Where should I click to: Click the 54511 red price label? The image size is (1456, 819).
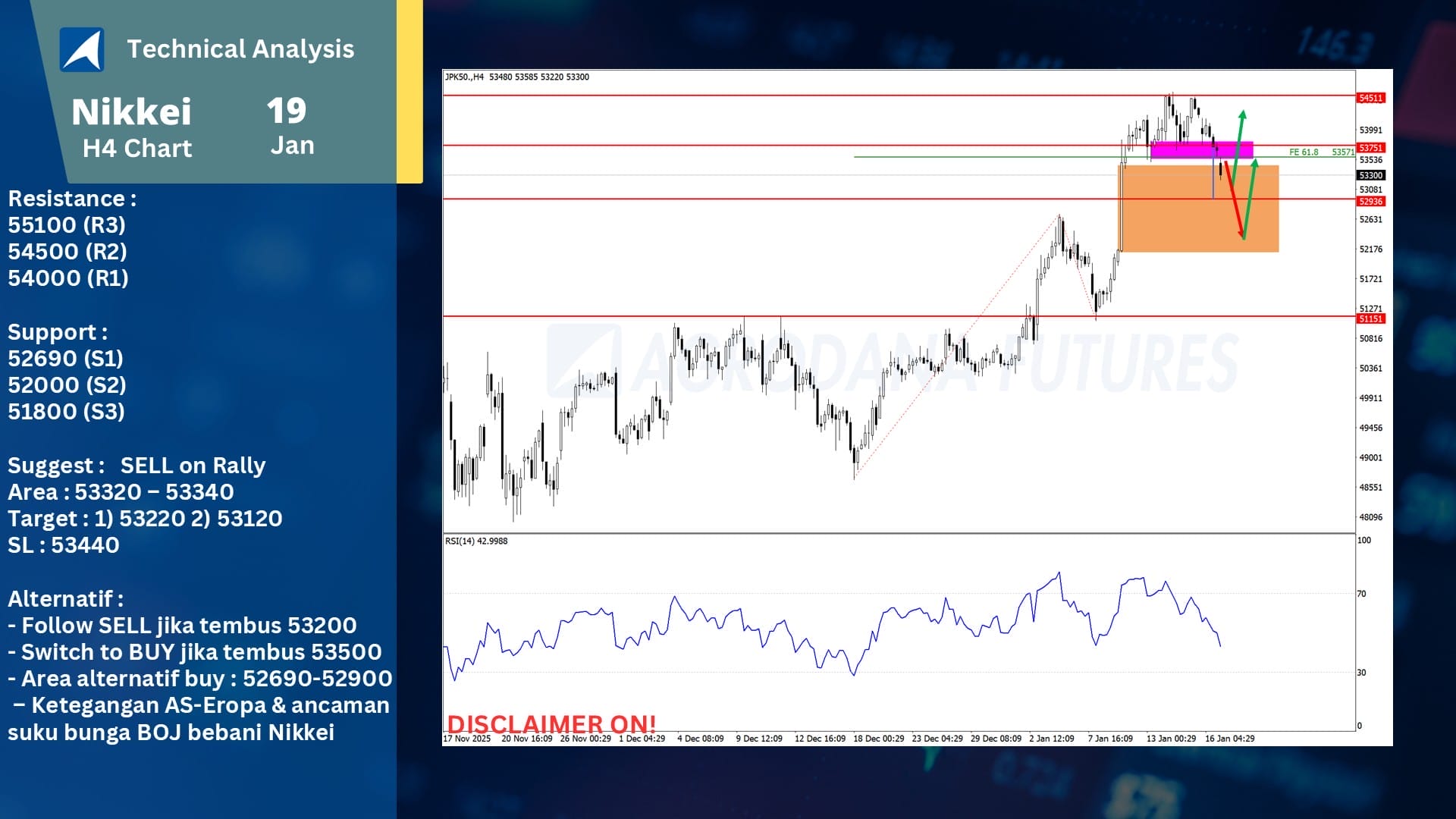point(1370,98)
